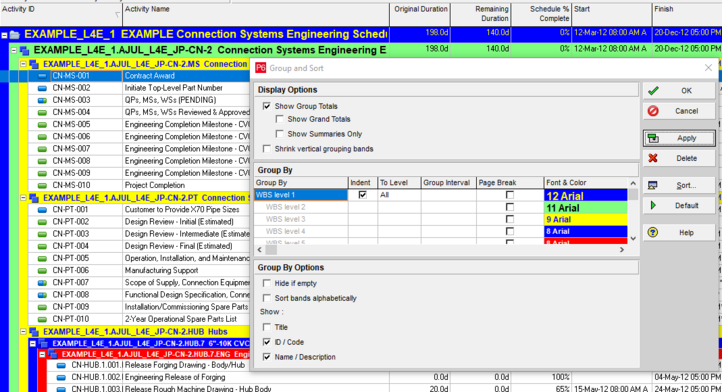Collapse the JP-CN-2.HUB Hubs band
The height and width of the screenshot is (392, 722).
click(x=23, y=332)
